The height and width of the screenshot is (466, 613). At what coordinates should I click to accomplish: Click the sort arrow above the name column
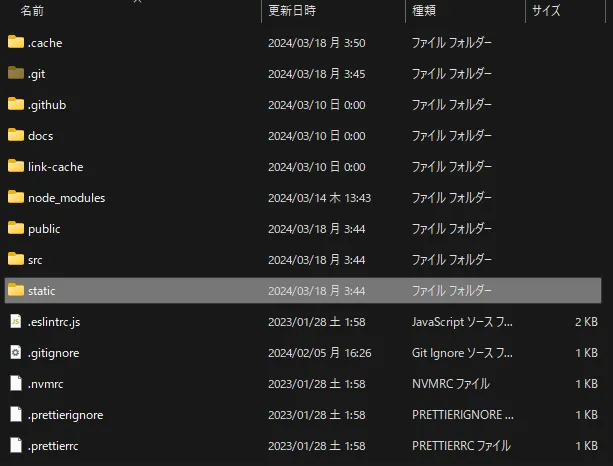(137, 2)
